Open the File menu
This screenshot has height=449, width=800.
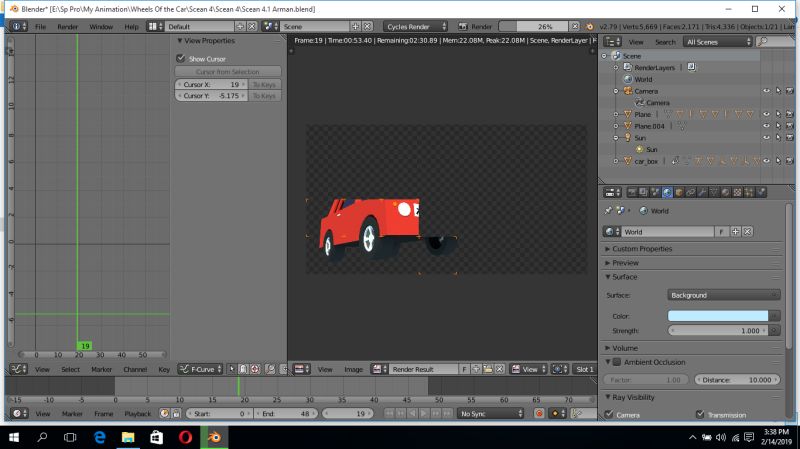point(40,26)
